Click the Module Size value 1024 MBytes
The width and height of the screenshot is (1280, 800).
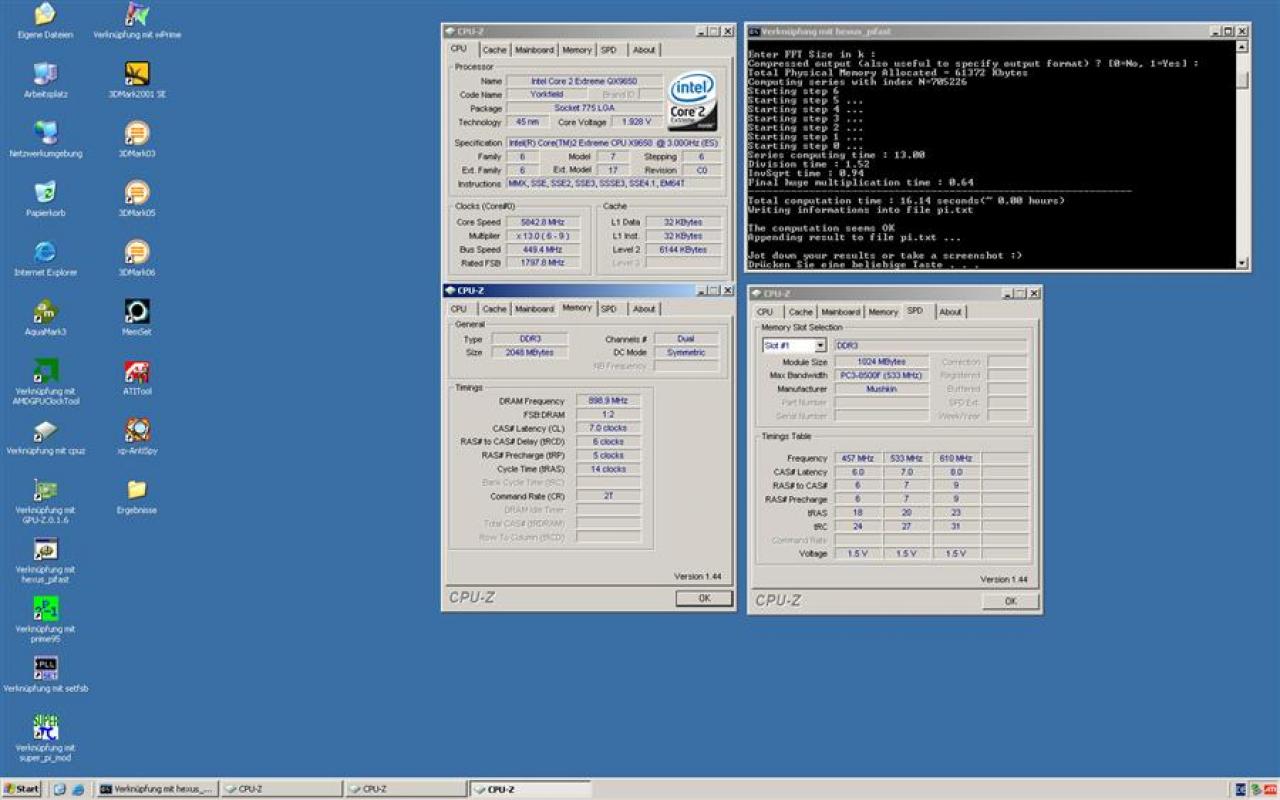click(881, 362)
